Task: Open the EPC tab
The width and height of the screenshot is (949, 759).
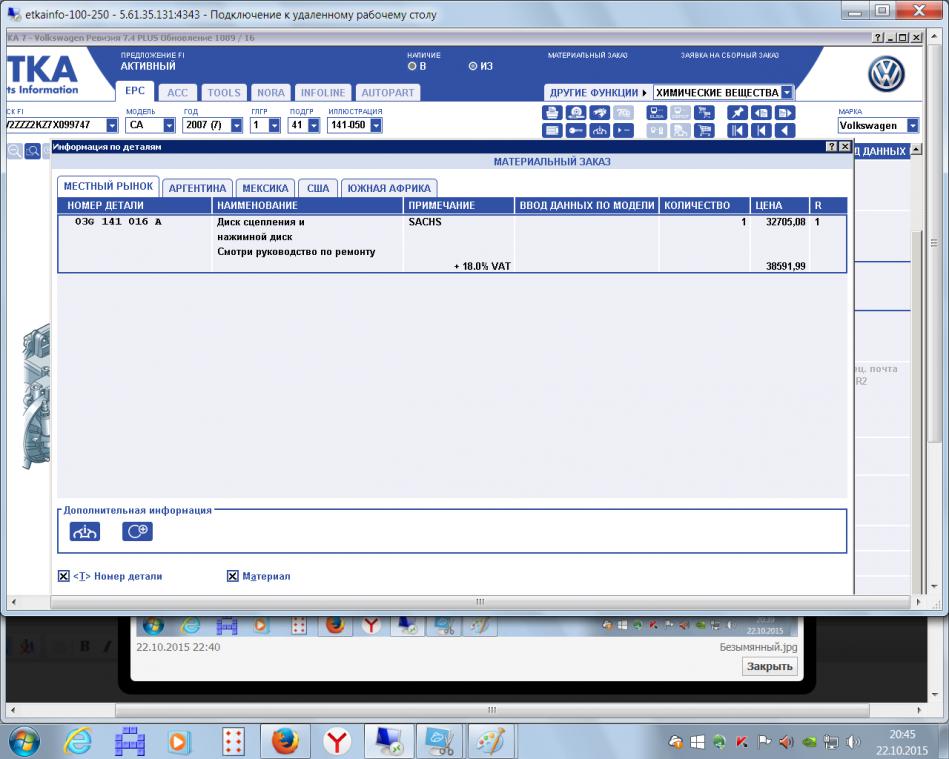Action: pyautogui.click(x=135, y=91)
